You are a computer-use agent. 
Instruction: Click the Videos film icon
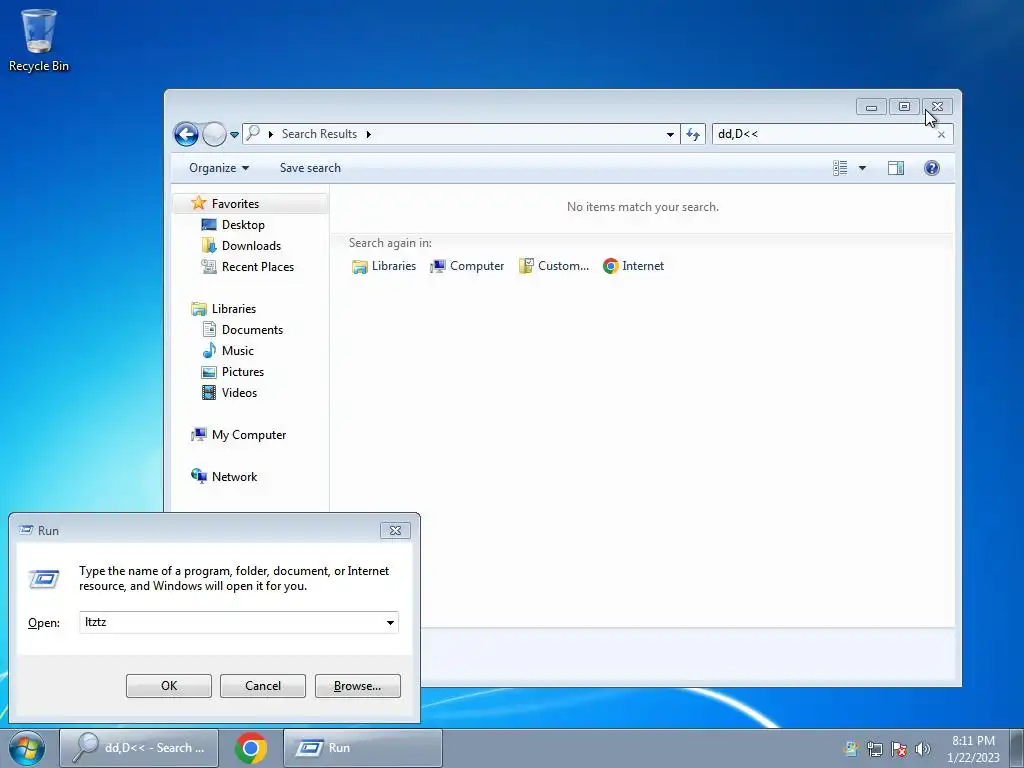pyautogui.click(x=209, y=392)
